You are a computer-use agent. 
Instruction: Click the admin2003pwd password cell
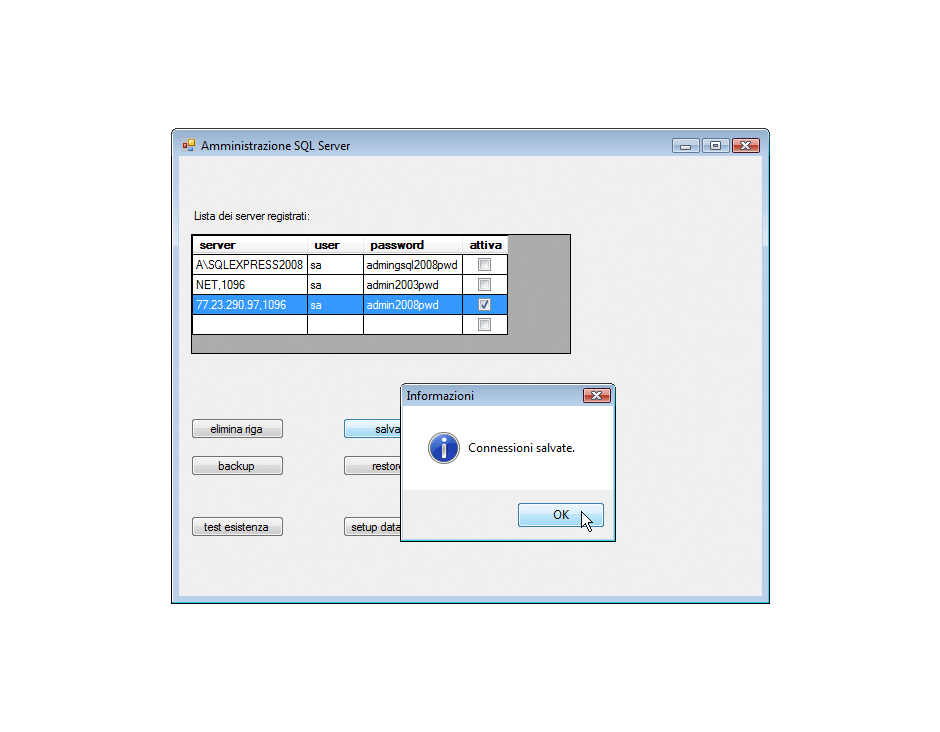pos(412,284)
